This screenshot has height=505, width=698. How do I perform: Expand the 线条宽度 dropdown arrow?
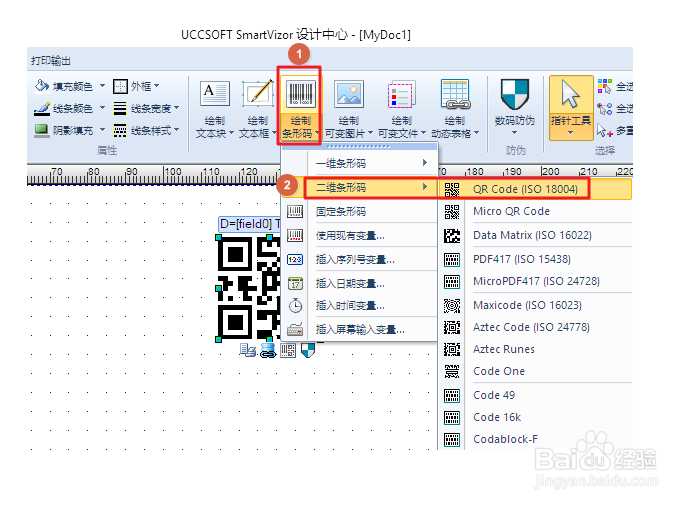(x=177, y=108)
